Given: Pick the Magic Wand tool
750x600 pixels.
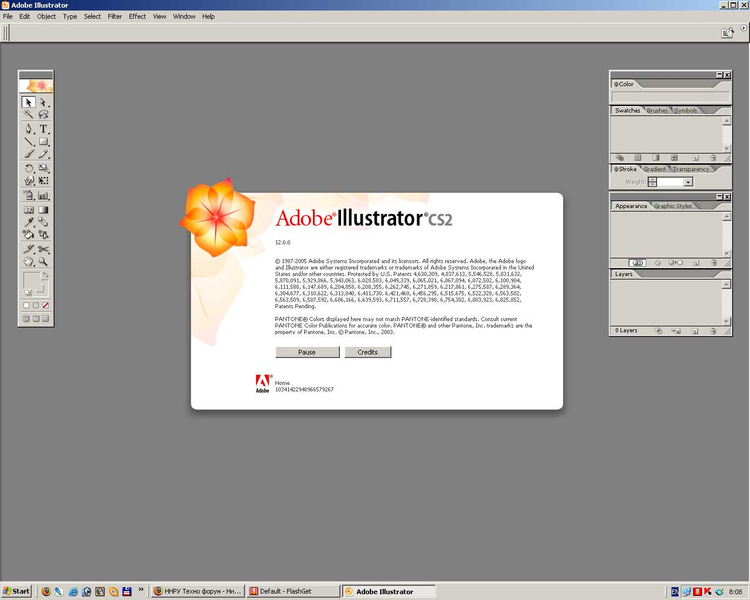Looking at the screenshot, I should 28,114.
